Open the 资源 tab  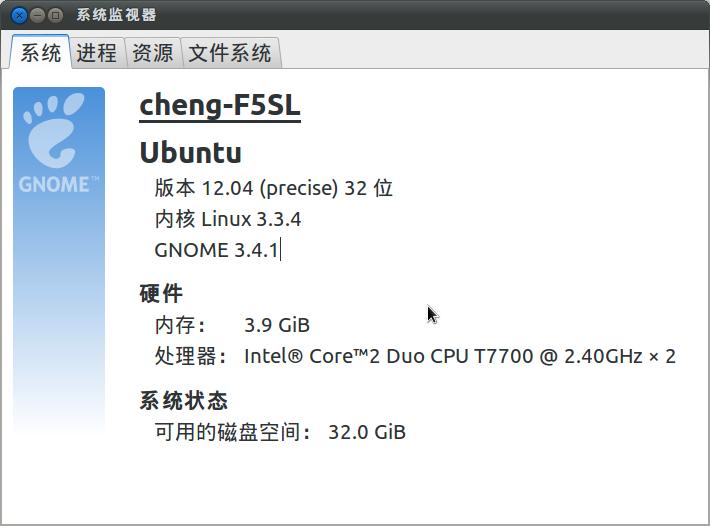tap(153, 53)
